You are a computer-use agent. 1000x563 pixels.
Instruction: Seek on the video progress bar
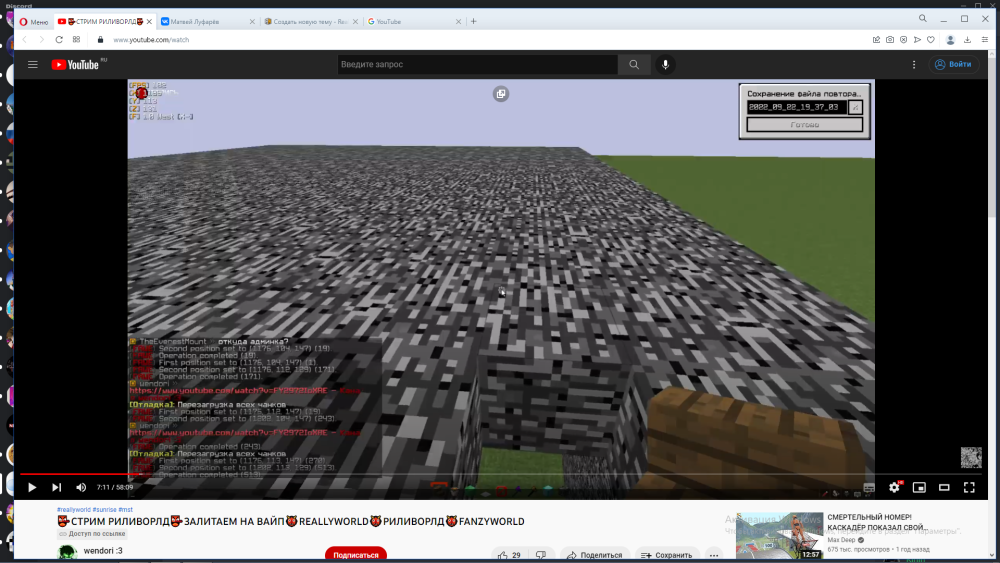(x=501, y=474)
